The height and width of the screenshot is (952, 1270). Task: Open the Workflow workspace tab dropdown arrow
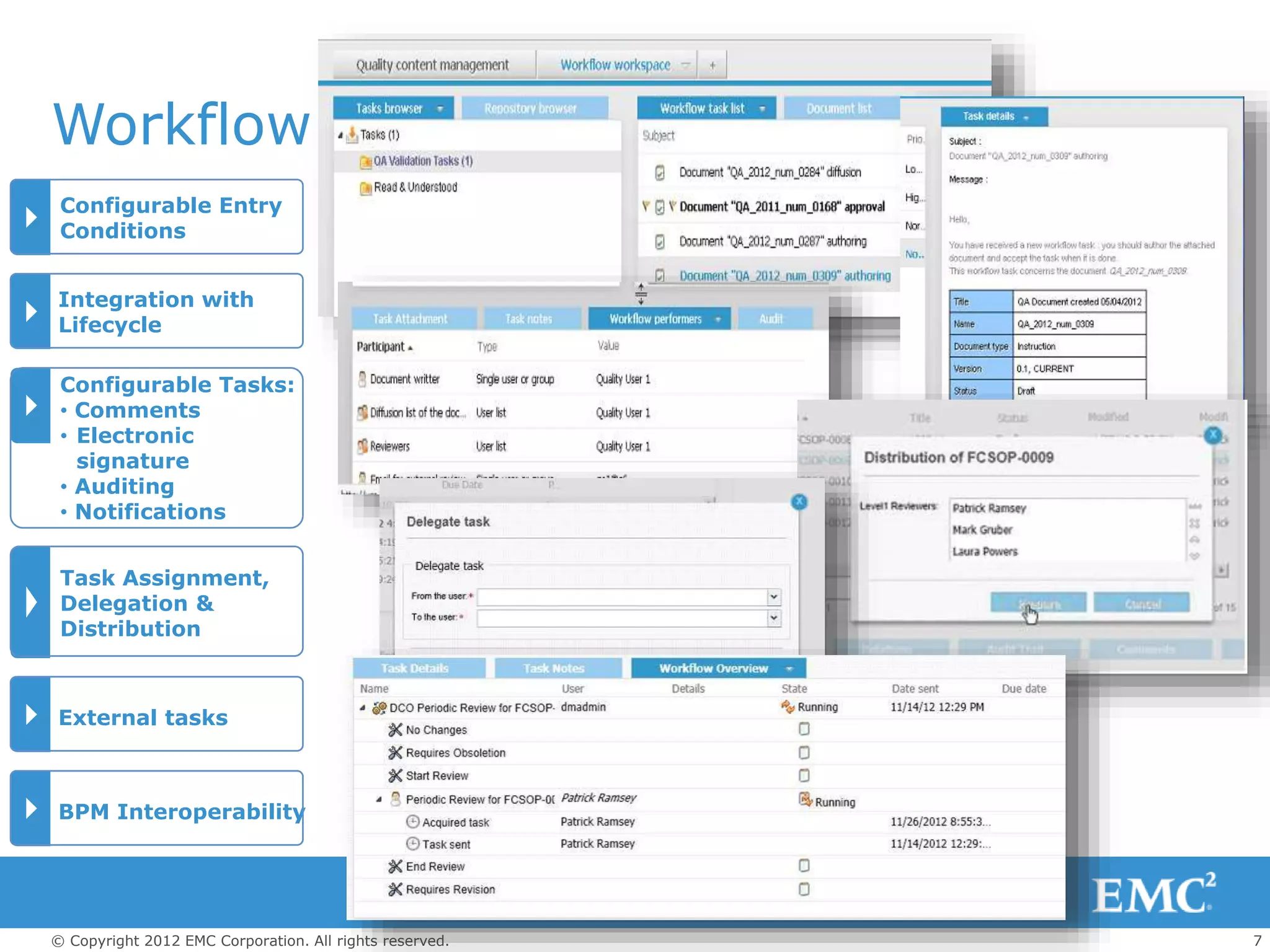click(x=685, y=65)
